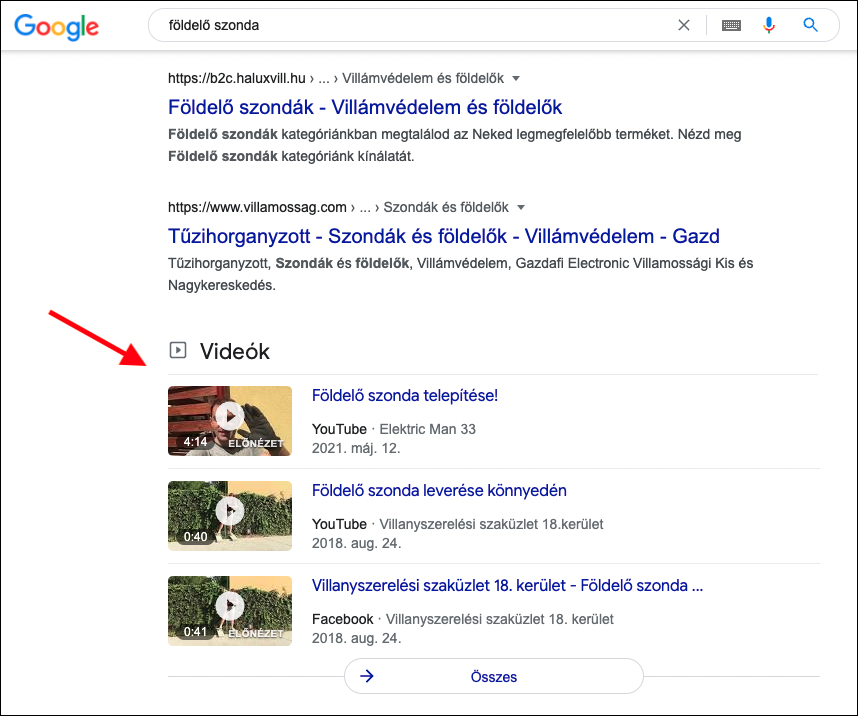
Task: Click the 'Videók' heading
Action: click(235, 351)
